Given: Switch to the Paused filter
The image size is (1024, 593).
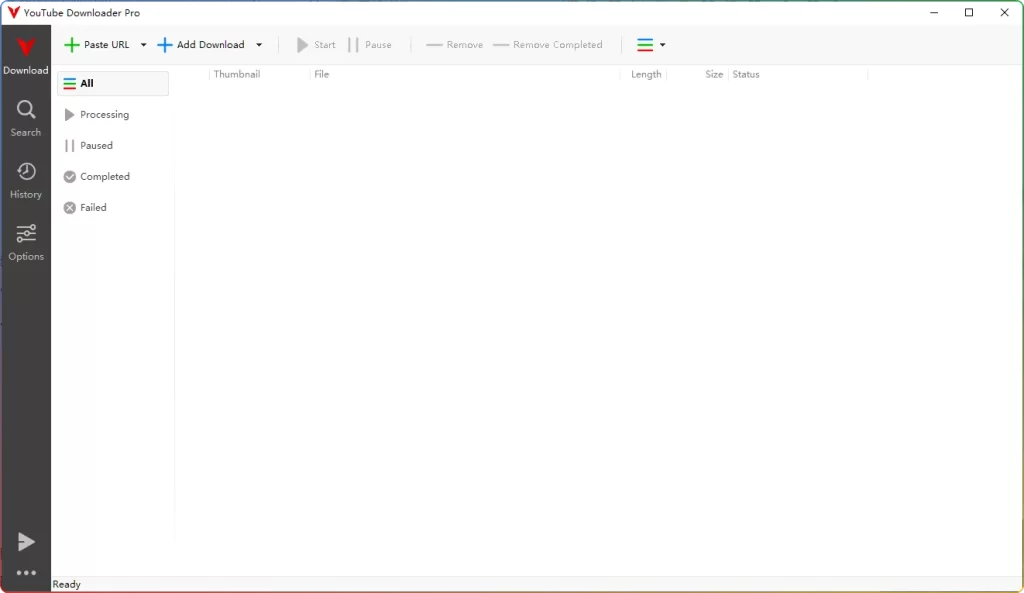Looking at the screenshot, I should [96, 145].
